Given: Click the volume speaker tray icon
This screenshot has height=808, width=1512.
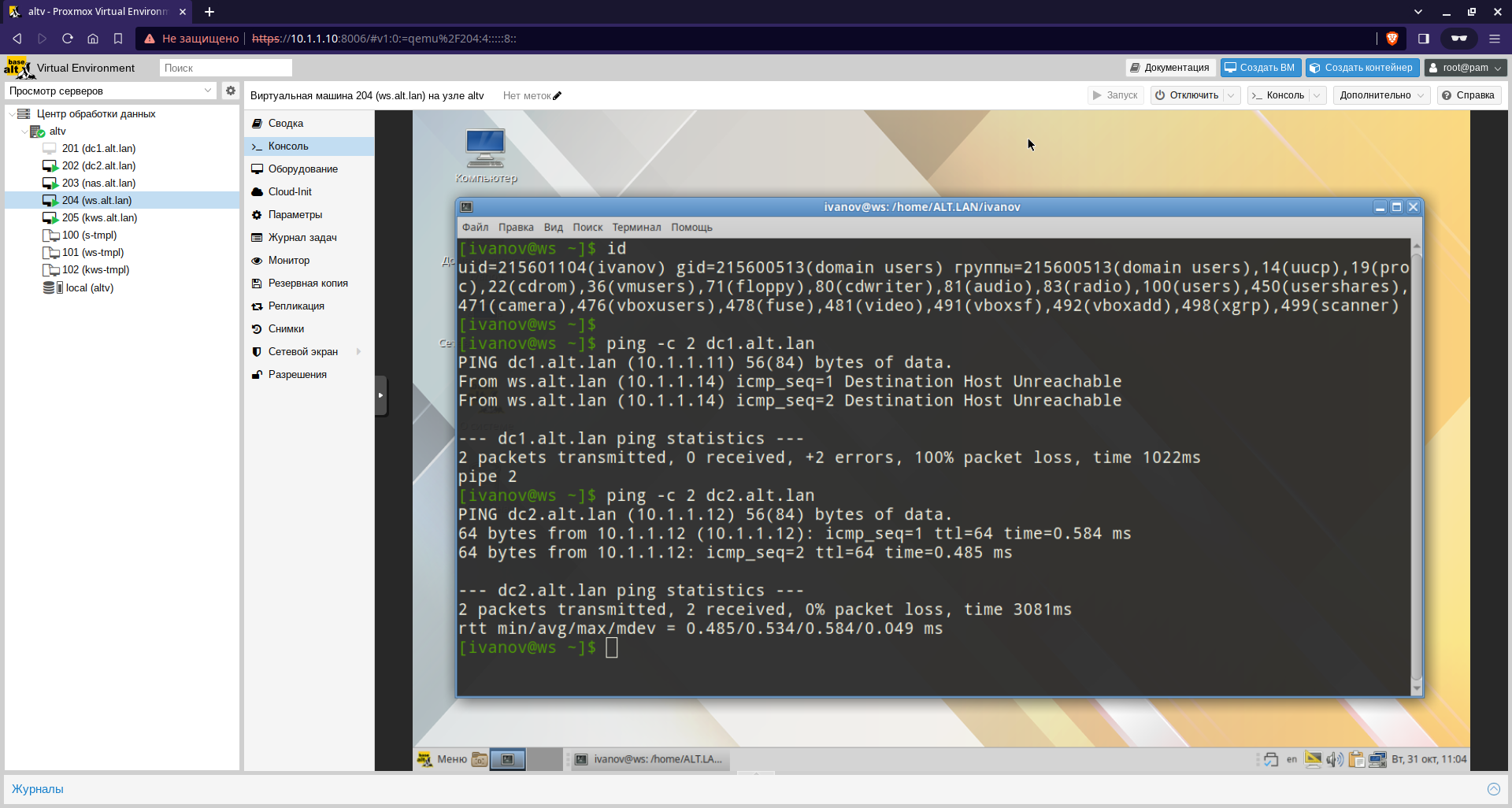Looking at the screenshot, I should 1335,759.
